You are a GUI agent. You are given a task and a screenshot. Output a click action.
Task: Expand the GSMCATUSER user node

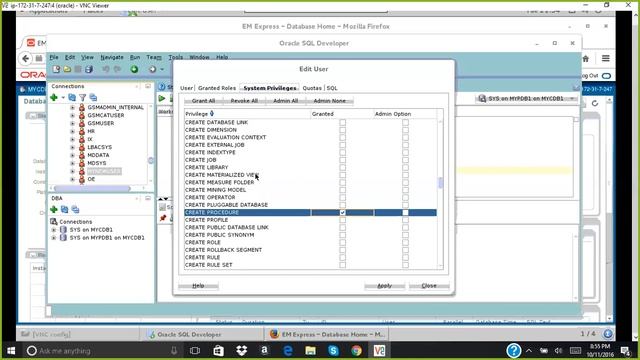point(73,116)
